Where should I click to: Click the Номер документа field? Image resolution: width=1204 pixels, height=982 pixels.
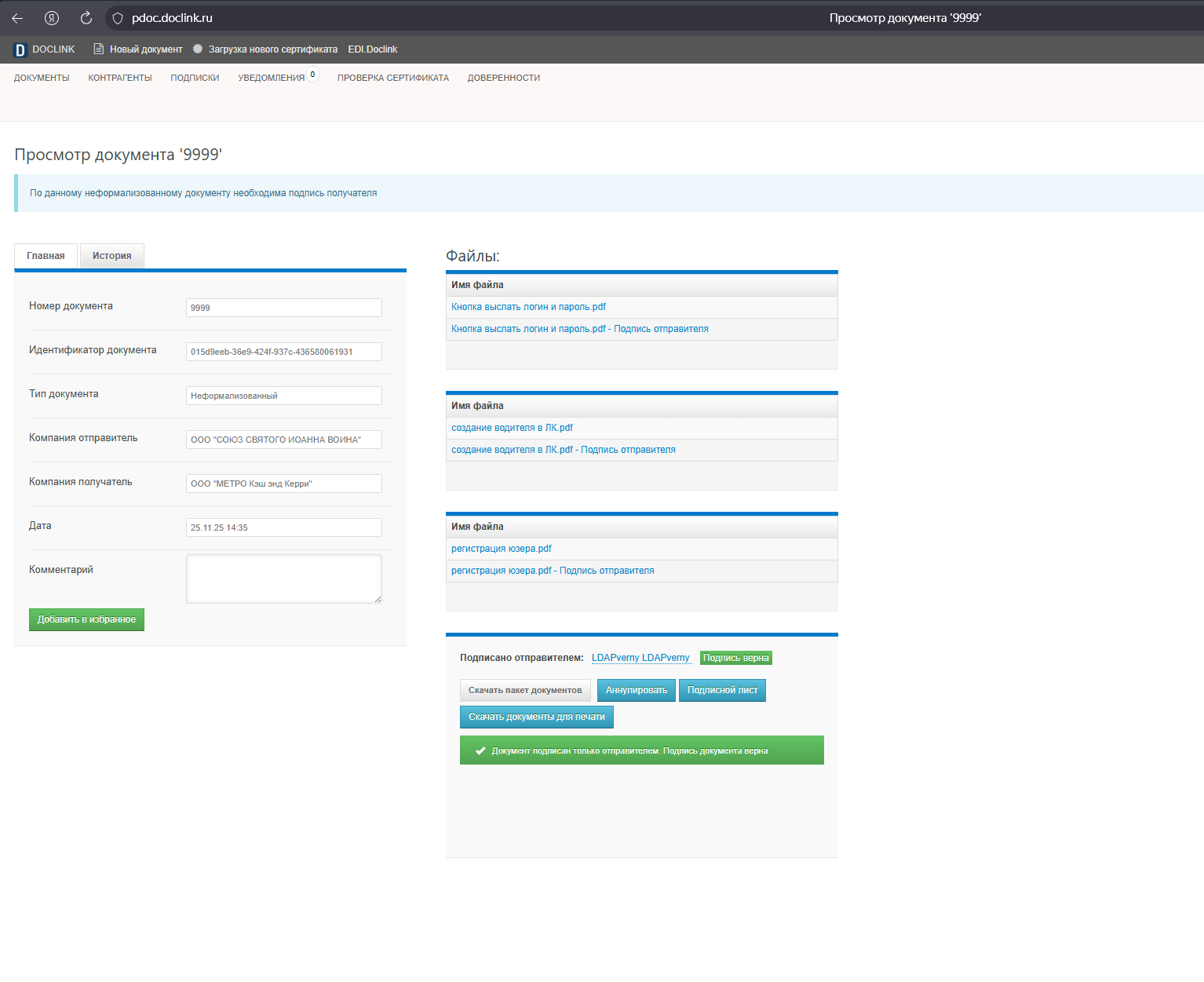point(284,308)
